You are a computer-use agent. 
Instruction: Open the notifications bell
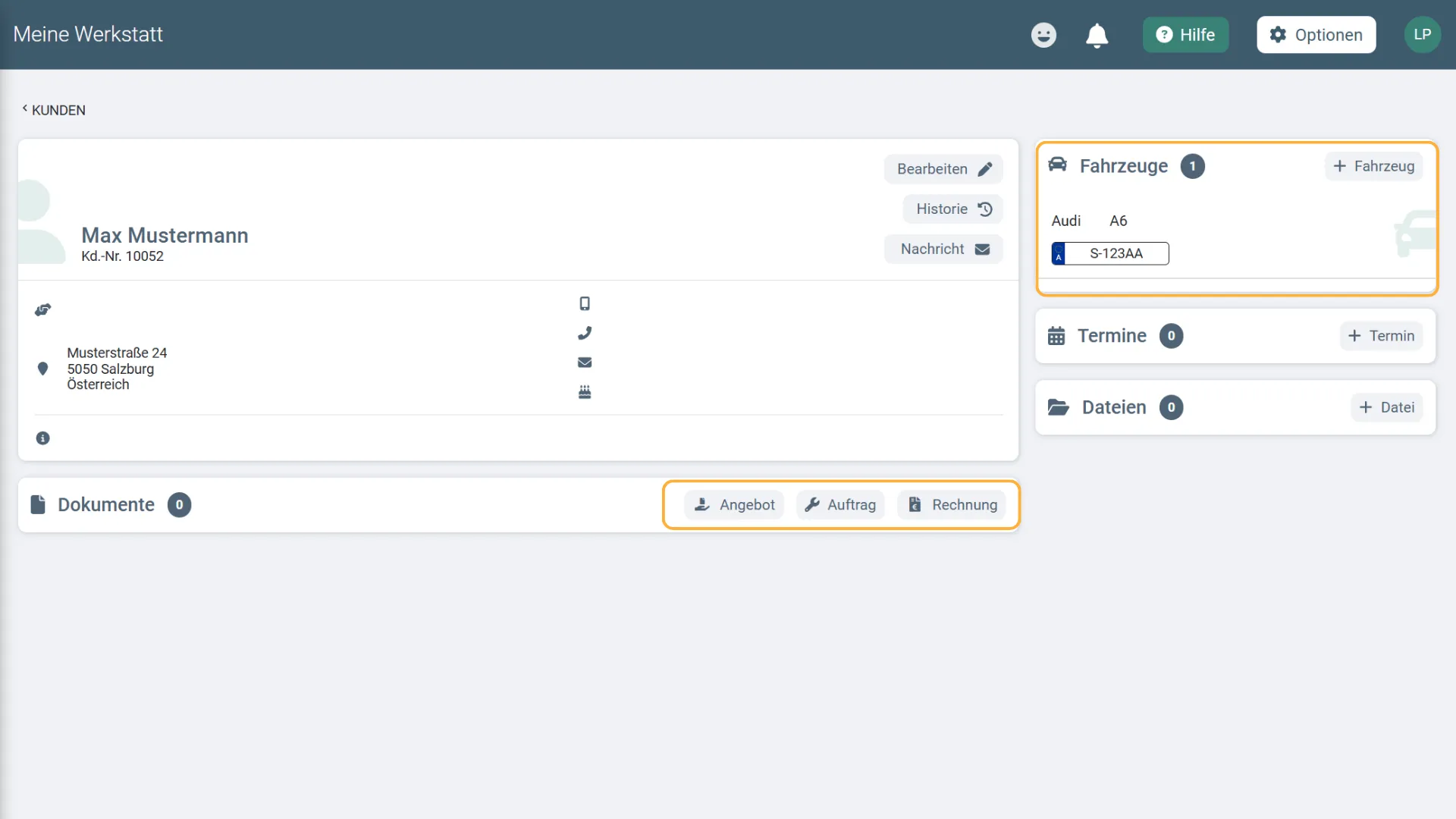coord(1097,35)
